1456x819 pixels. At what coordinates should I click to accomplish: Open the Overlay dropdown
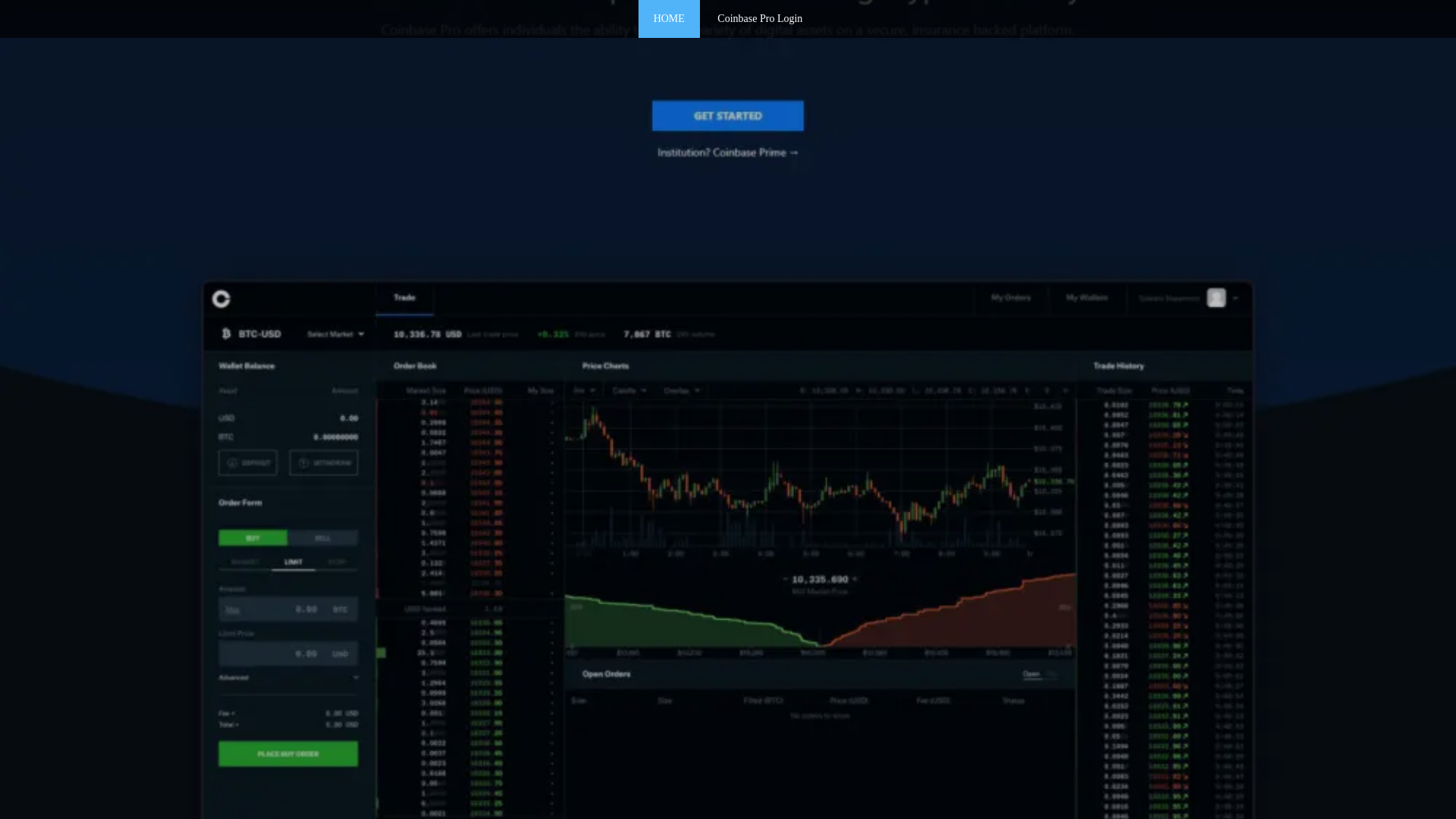(682, 391)
